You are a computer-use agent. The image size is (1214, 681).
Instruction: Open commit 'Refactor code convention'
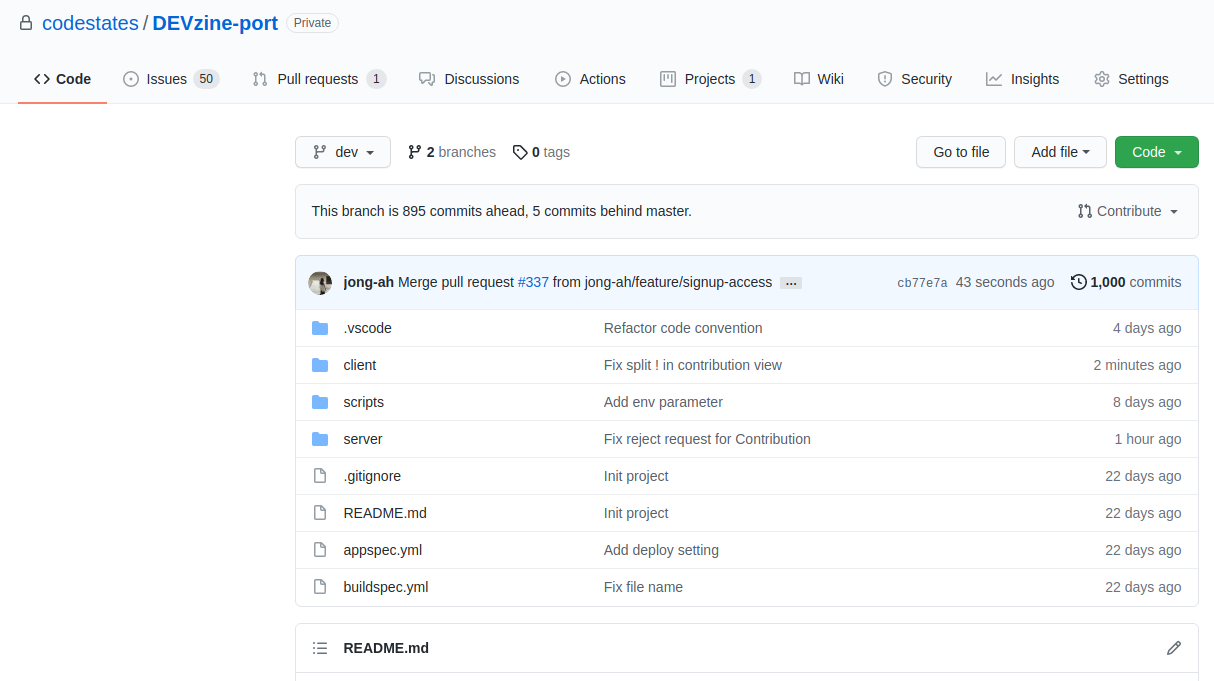(683, 328)
